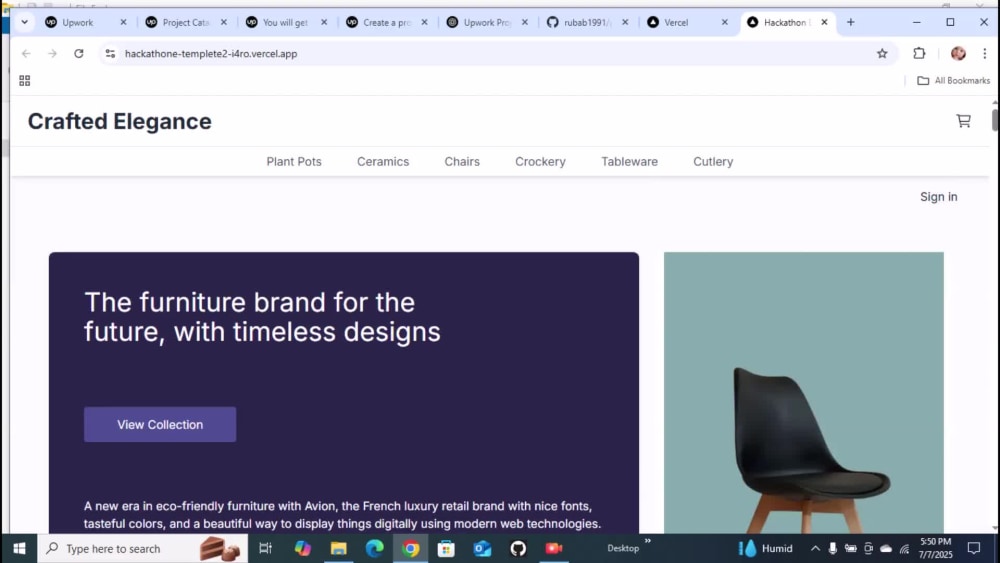Open the Humid weather widget
This screenshot has height=563, width=1000.
pos(765,548)
